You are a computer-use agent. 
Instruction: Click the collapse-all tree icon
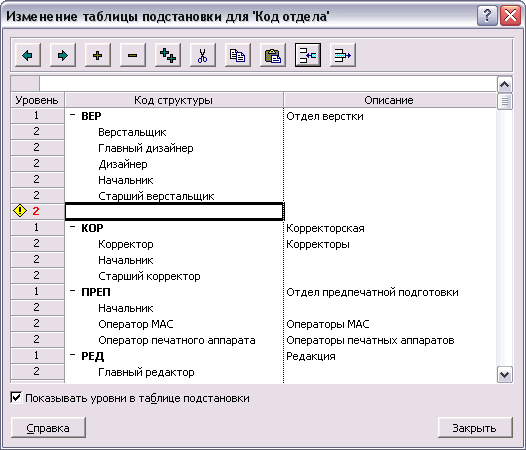[x=308, y=55]
